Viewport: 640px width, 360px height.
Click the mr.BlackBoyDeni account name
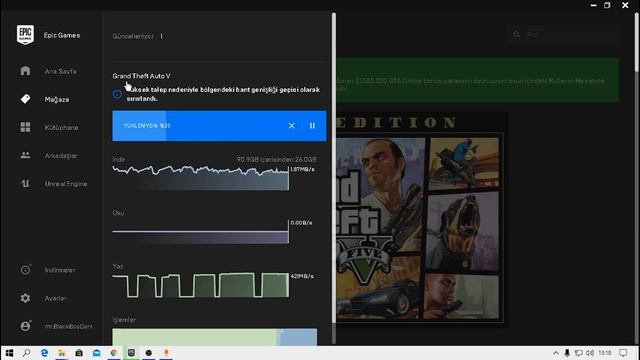tap(69, 326)
